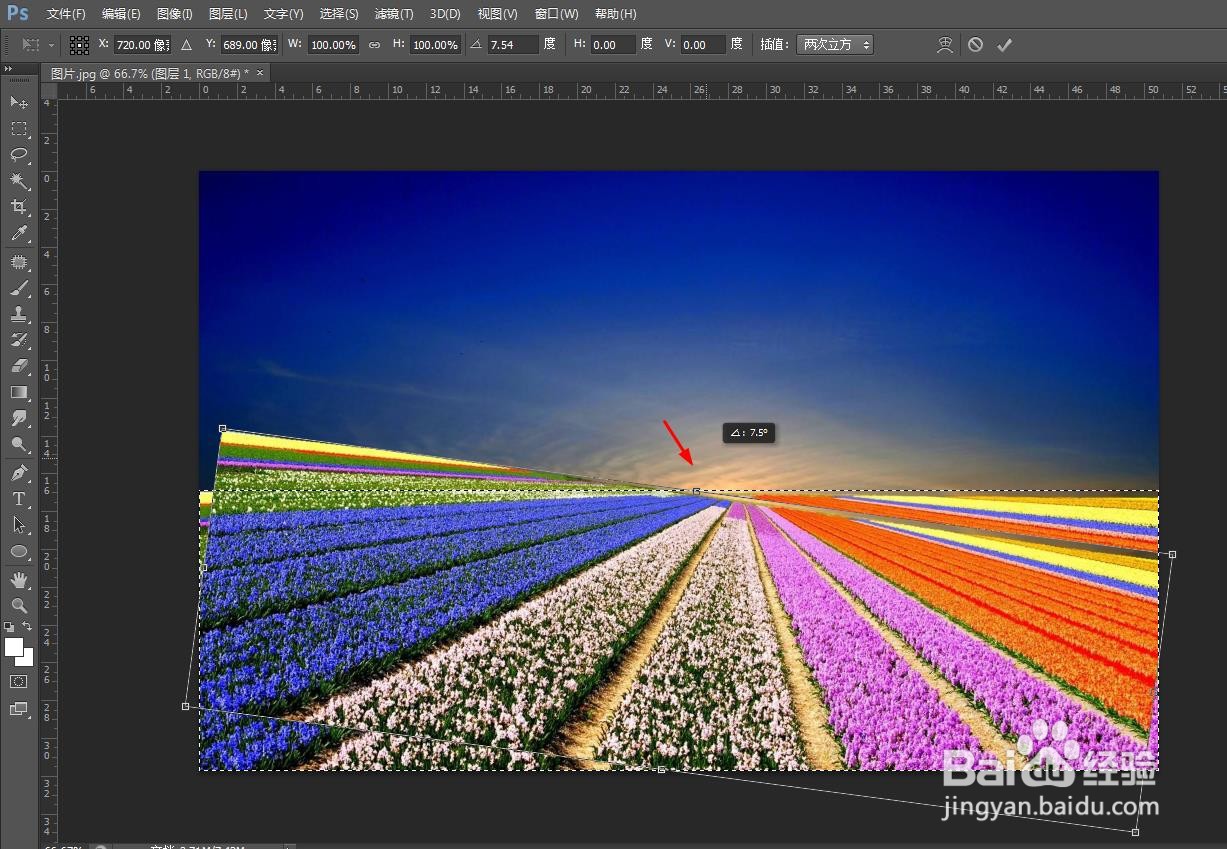Select the Ellipse shape tool

click(19, 551)
